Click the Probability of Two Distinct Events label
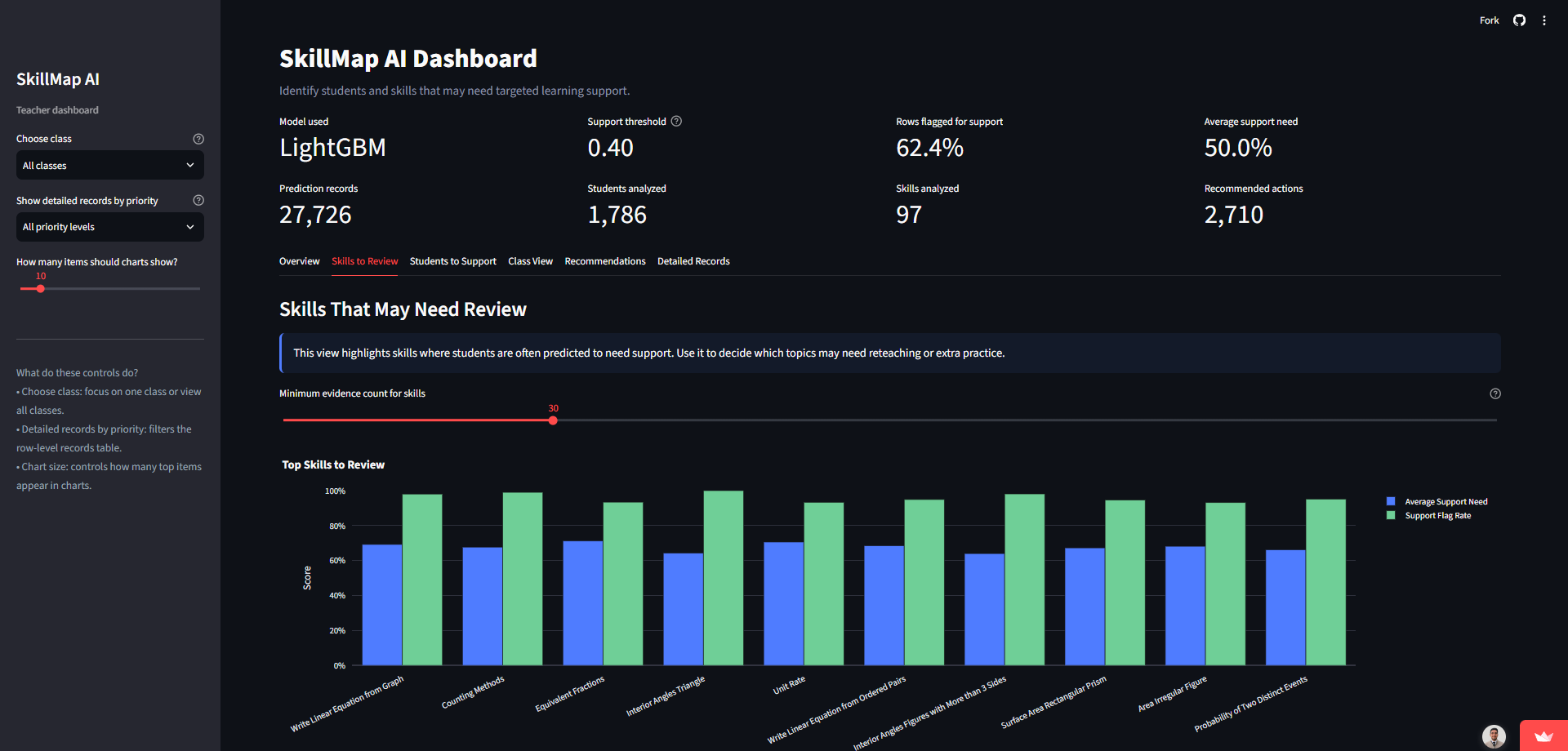This screenshot has width=1568, height=751. coord(1250,704)
